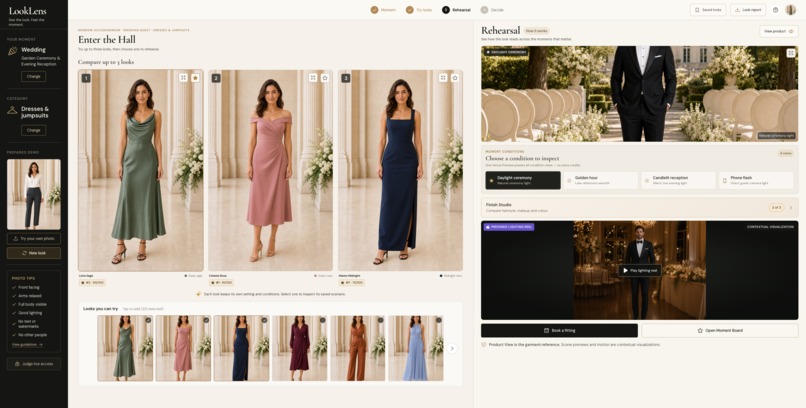The width and height of the screenshot is (806, 408).
Task: Click the New look button
Action: [x=33, y=253]
